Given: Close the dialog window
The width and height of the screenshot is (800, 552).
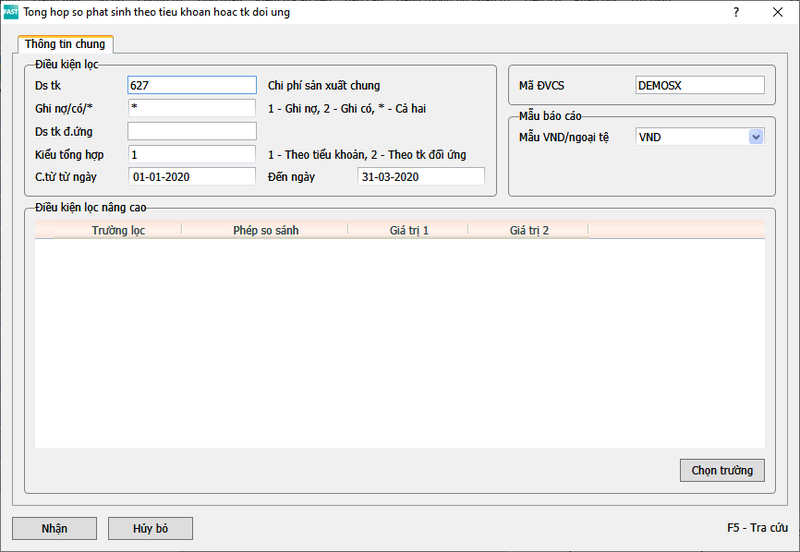Looking at the screenshot, I should tap(777, 13).
